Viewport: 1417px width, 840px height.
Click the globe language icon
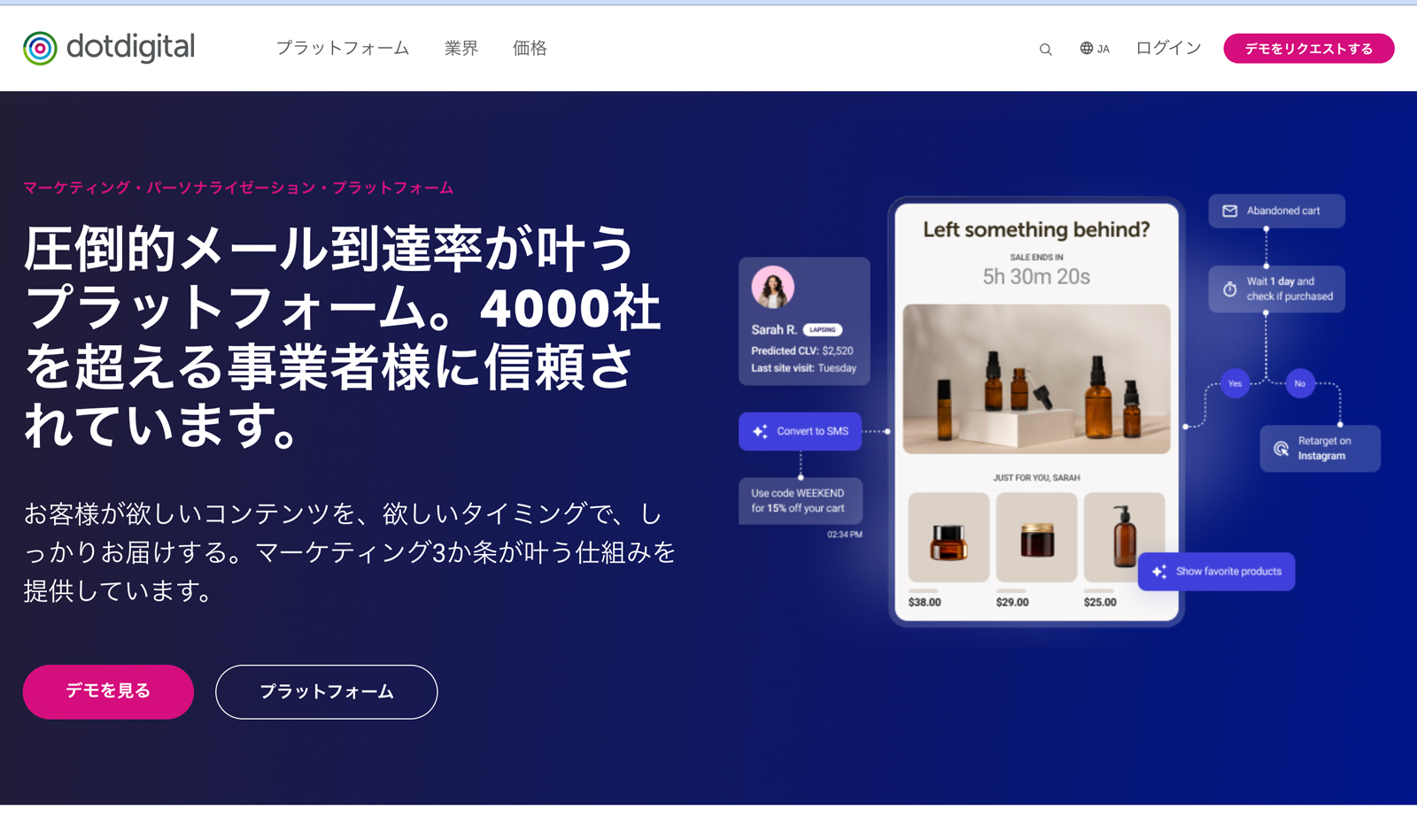point(1086,49)
